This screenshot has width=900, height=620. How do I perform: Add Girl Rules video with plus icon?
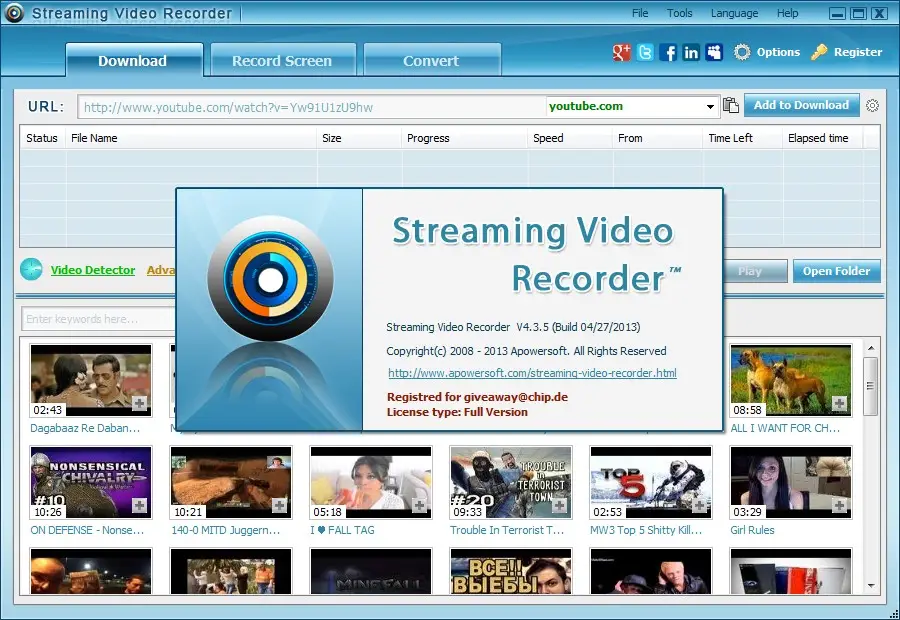coord(839,505)
